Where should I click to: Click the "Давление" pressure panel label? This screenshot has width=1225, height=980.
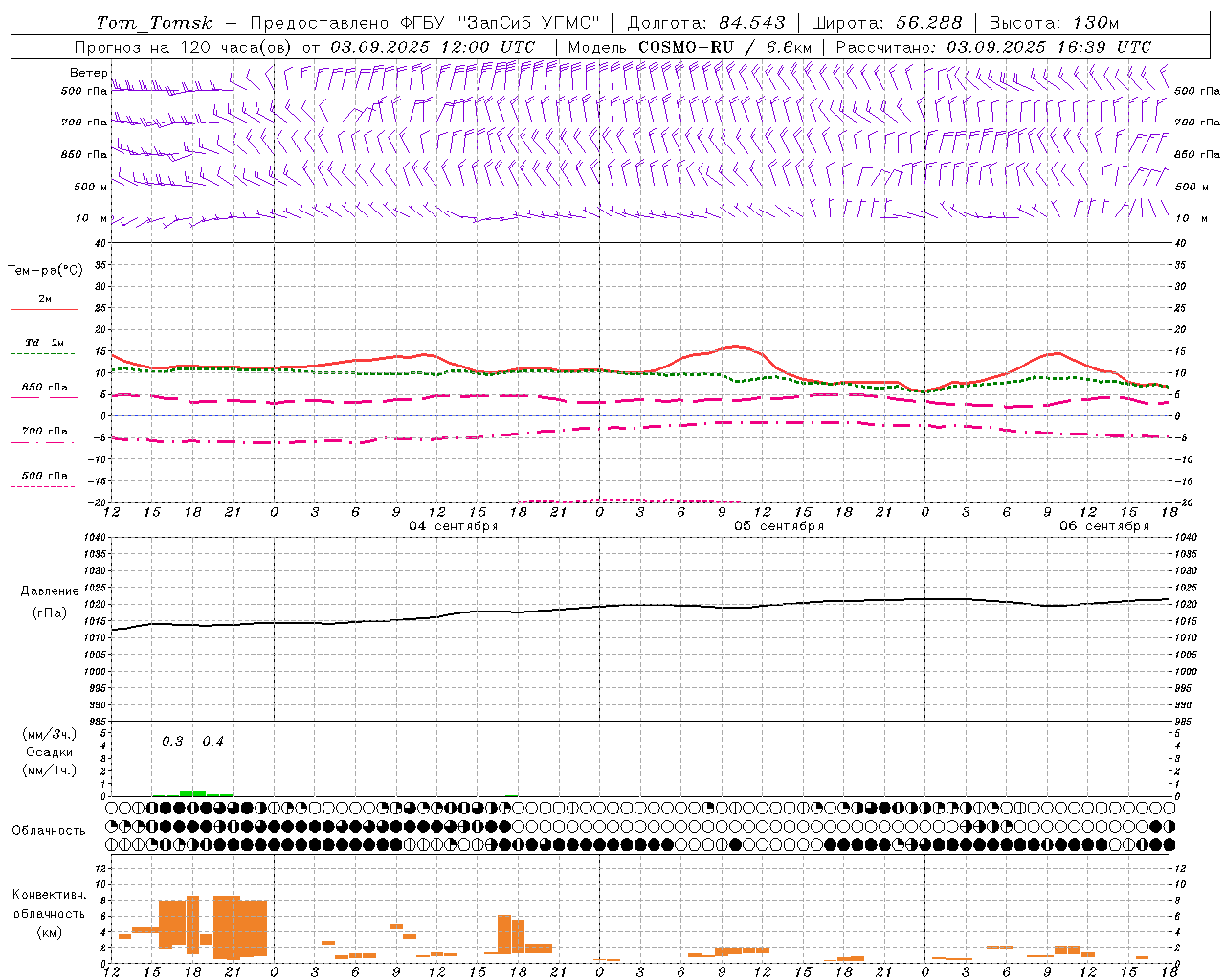pos(50,590)
